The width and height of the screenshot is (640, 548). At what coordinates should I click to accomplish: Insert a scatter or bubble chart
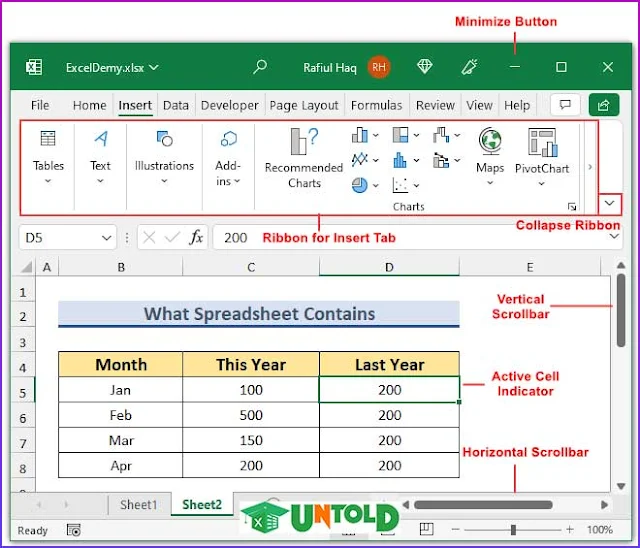(x=400, y=185)
